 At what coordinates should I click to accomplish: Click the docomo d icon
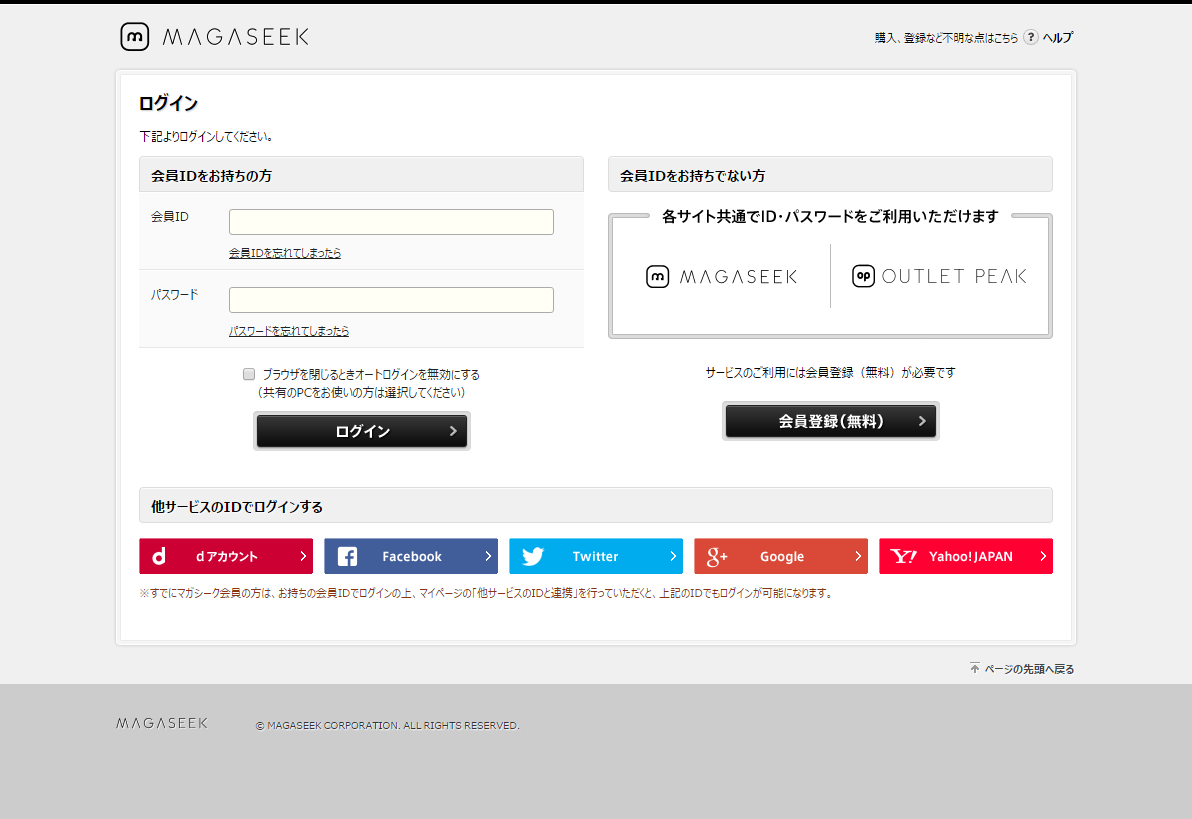pyautogui.click(x=159, y=557)
